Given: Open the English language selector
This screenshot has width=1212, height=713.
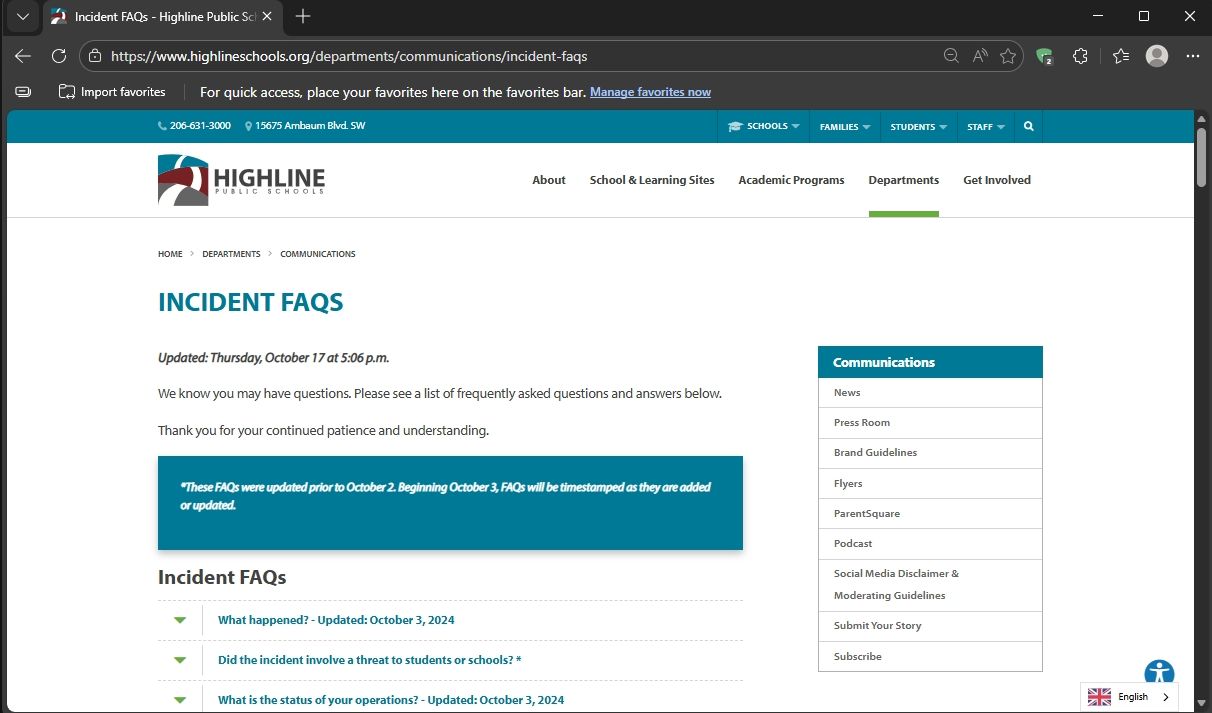Looking at the screenshot, I should click(x=1129, y=697).
